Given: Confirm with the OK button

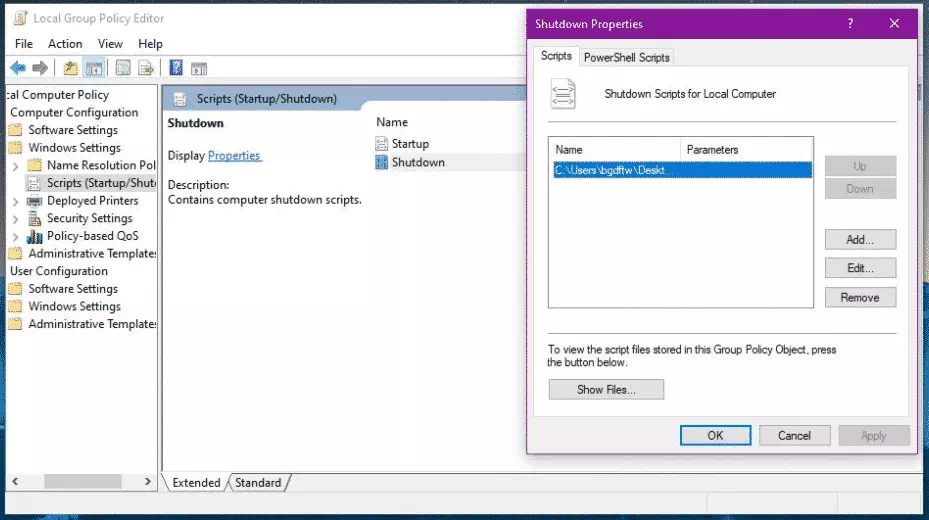Looking at the screenshot, I should tap(715, 435).
